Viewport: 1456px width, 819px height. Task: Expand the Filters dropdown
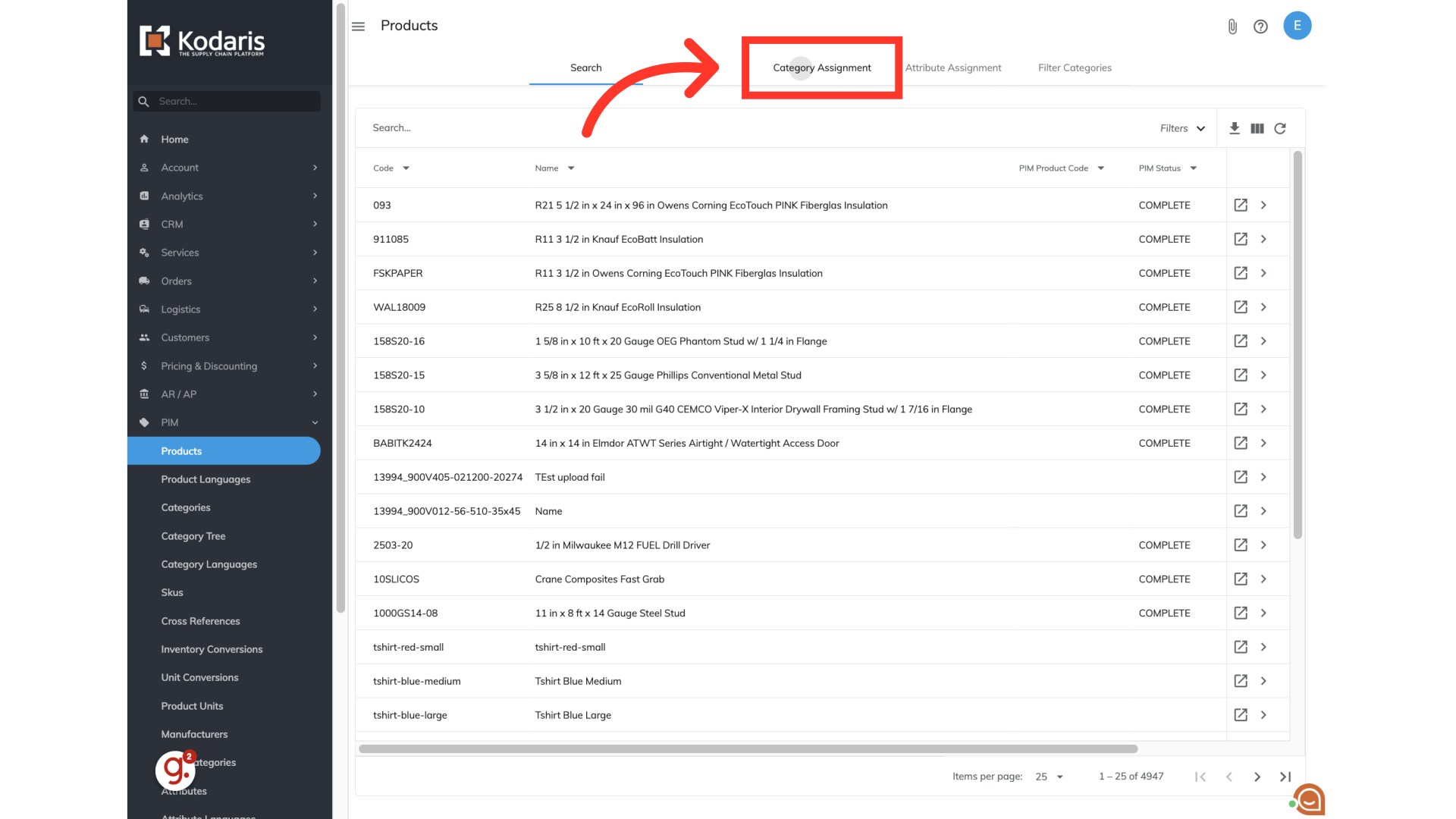click(1182, 128)
